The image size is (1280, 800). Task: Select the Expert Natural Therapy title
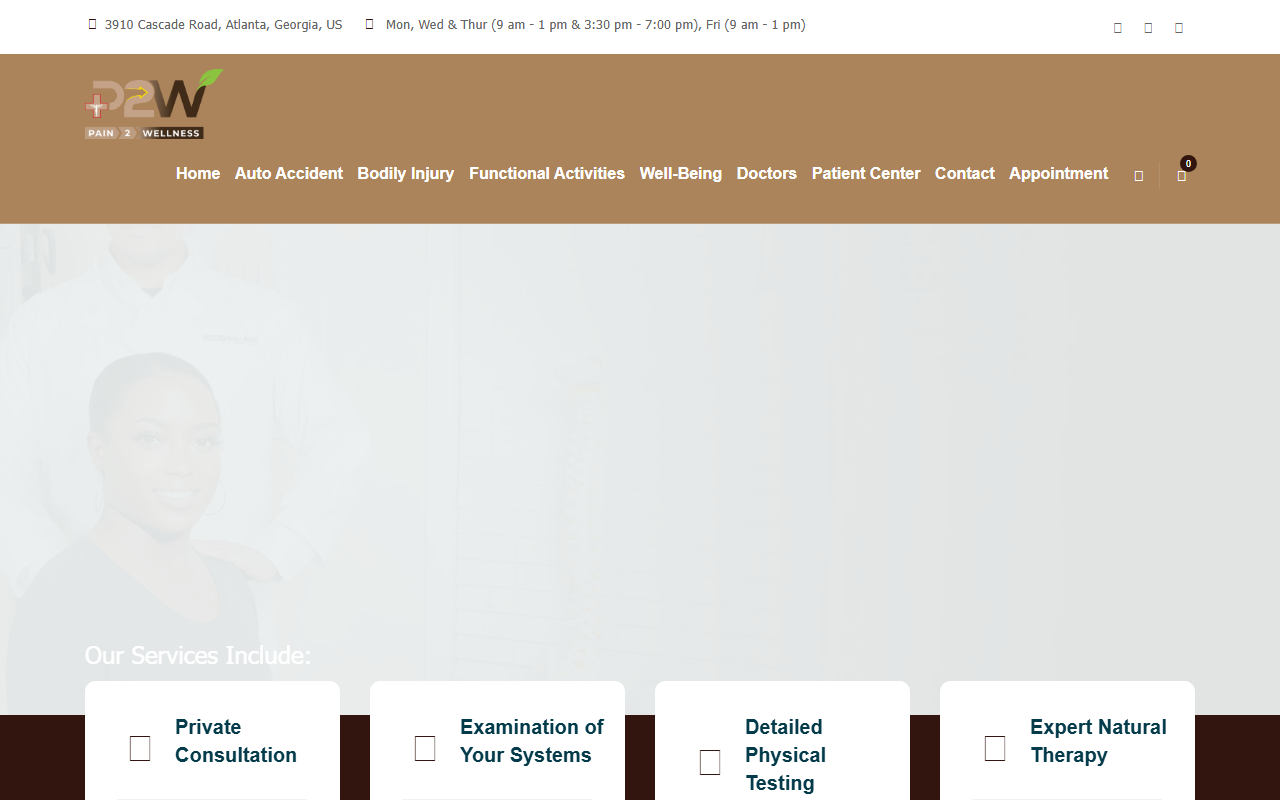[x=1099, y=741]
